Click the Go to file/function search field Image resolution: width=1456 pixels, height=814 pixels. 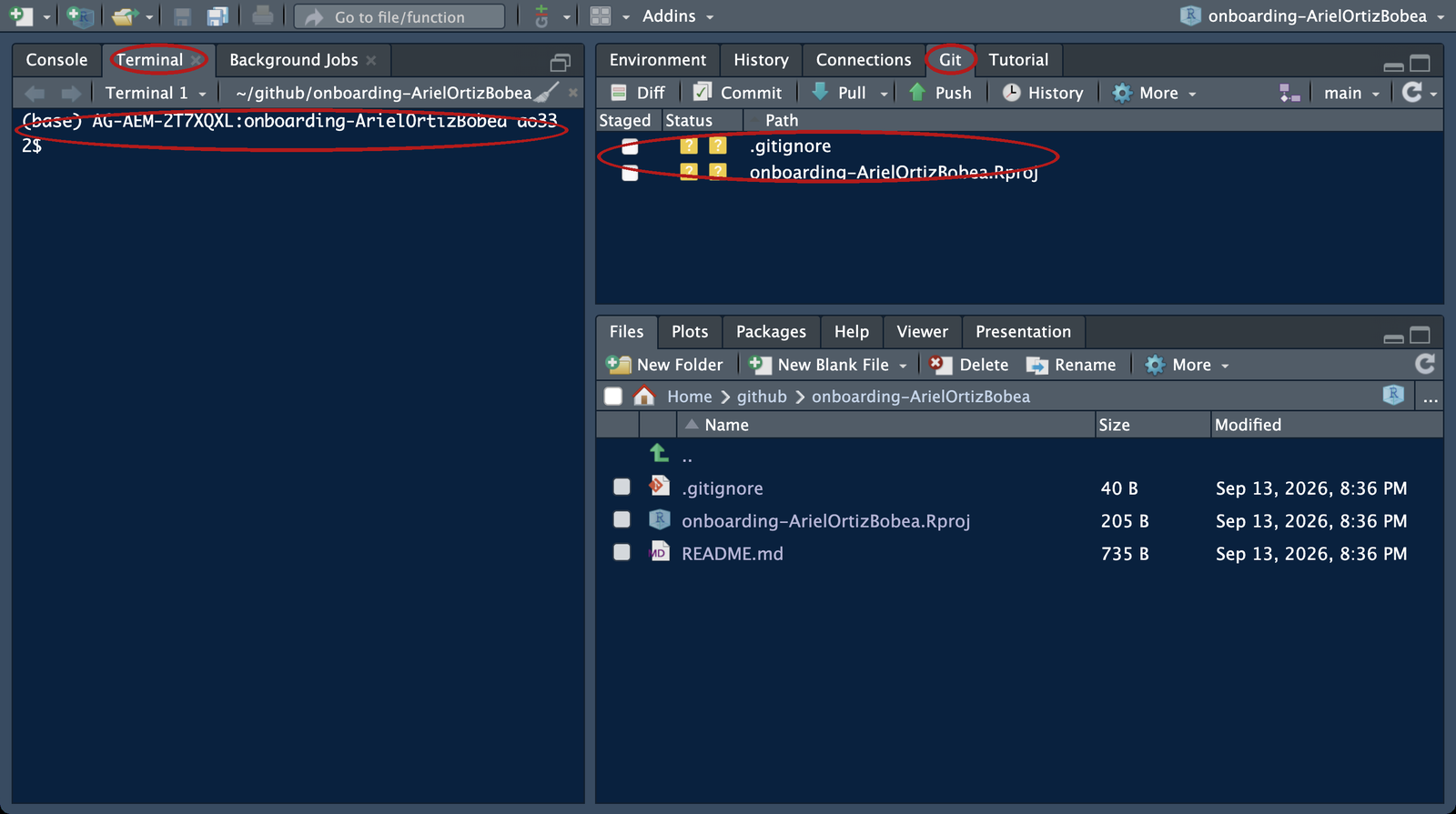tap(399, 16)
